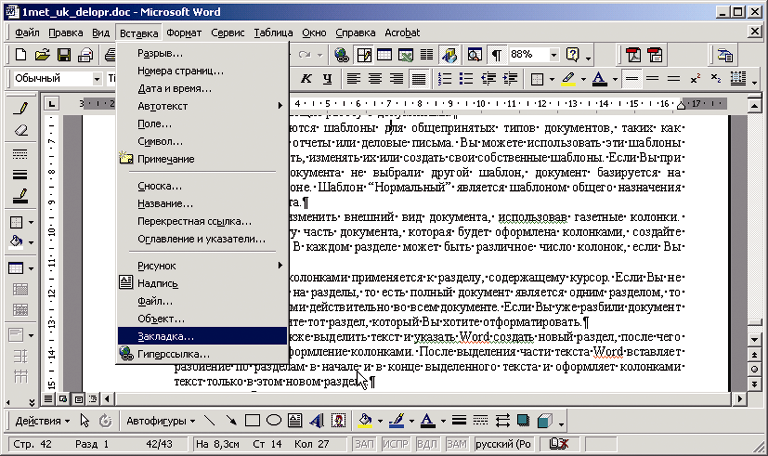Open the Формат menu
This screenshot has width=768, height=456.
pos(184,33)
